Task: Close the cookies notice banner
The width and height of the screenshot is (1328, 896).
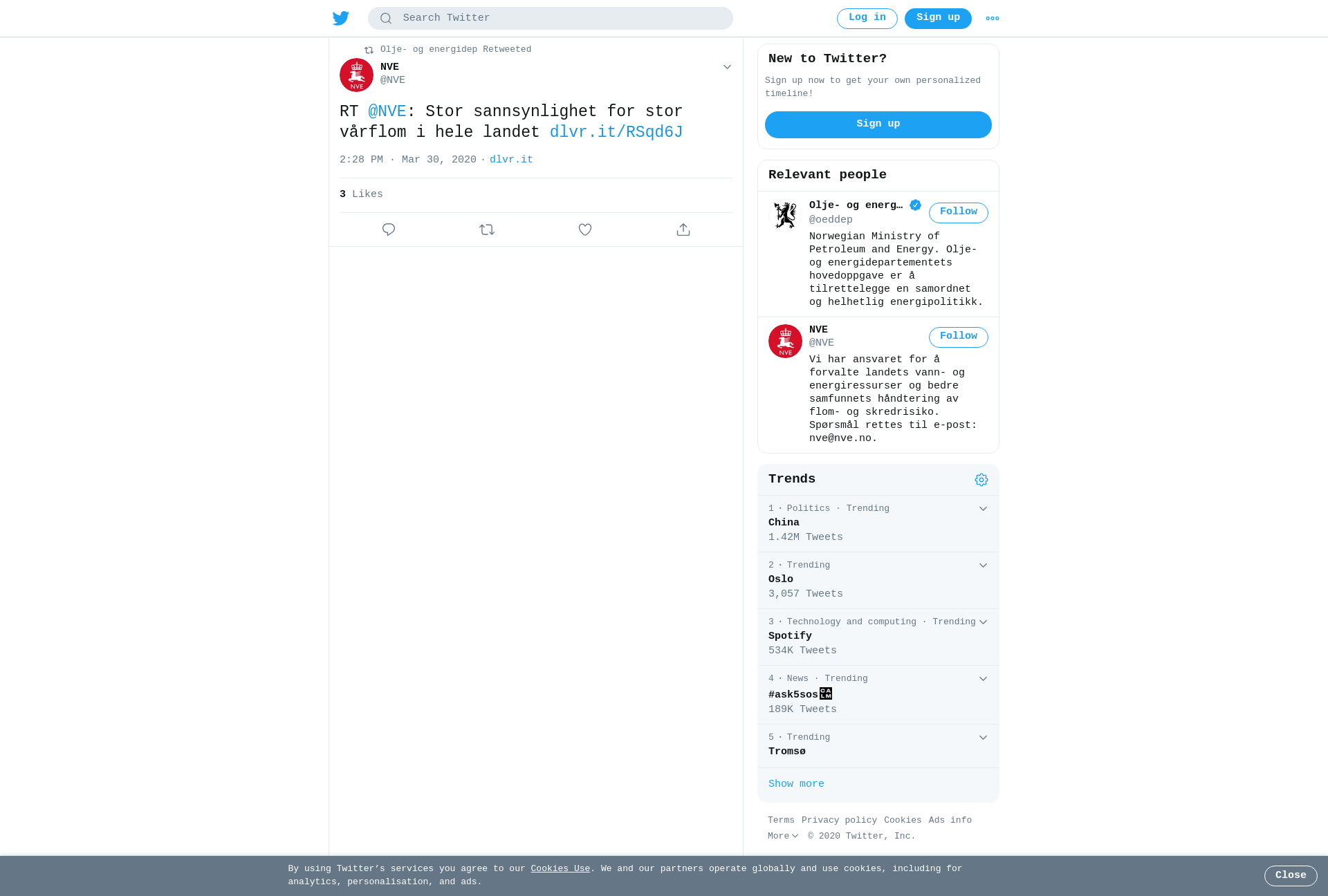Action: pyautogui.click(x=1291, y=875)
